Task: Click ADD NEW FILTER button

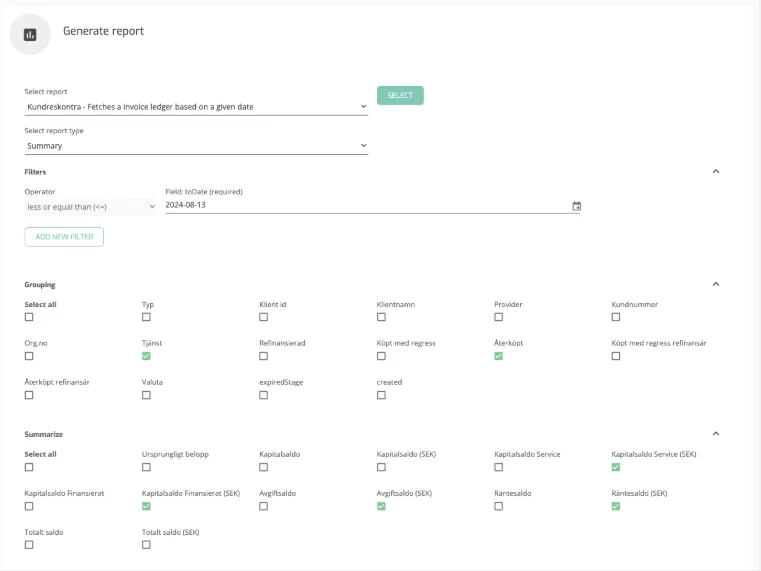Action: coord(64,237)
